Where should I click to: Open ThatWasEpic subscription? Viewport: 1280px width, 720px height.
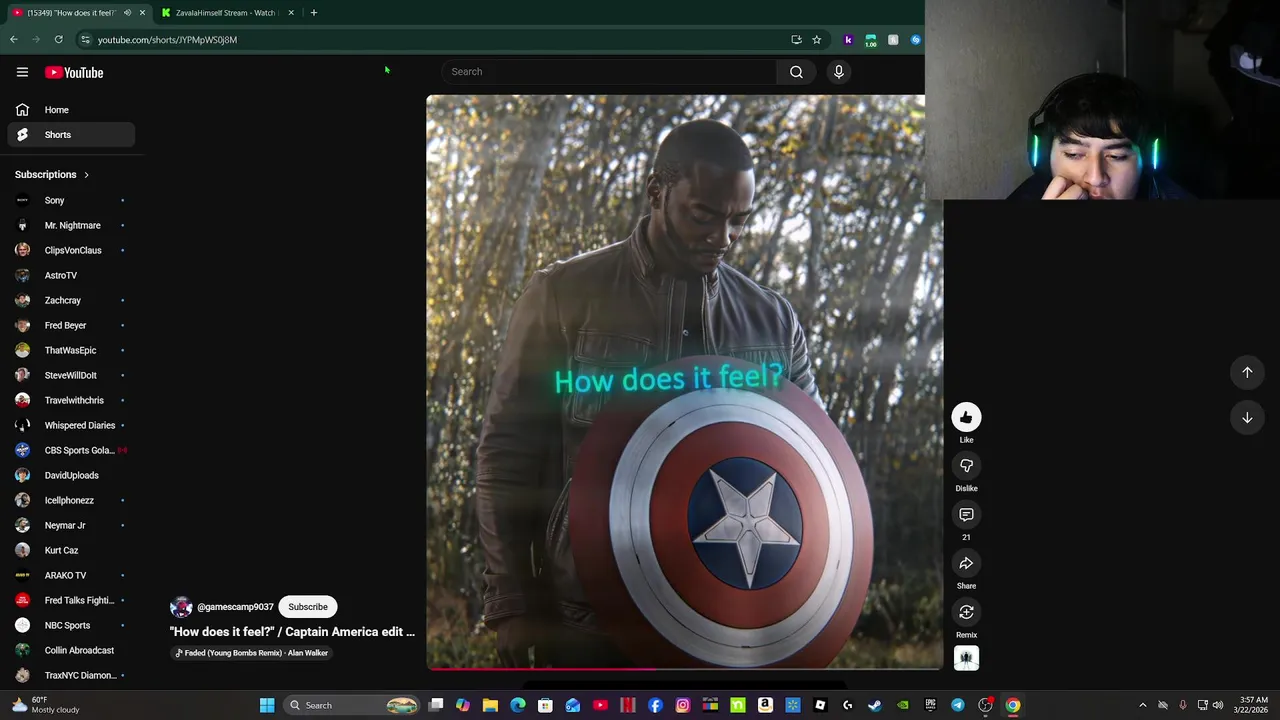pyautogui.click(x=70, y=350)
